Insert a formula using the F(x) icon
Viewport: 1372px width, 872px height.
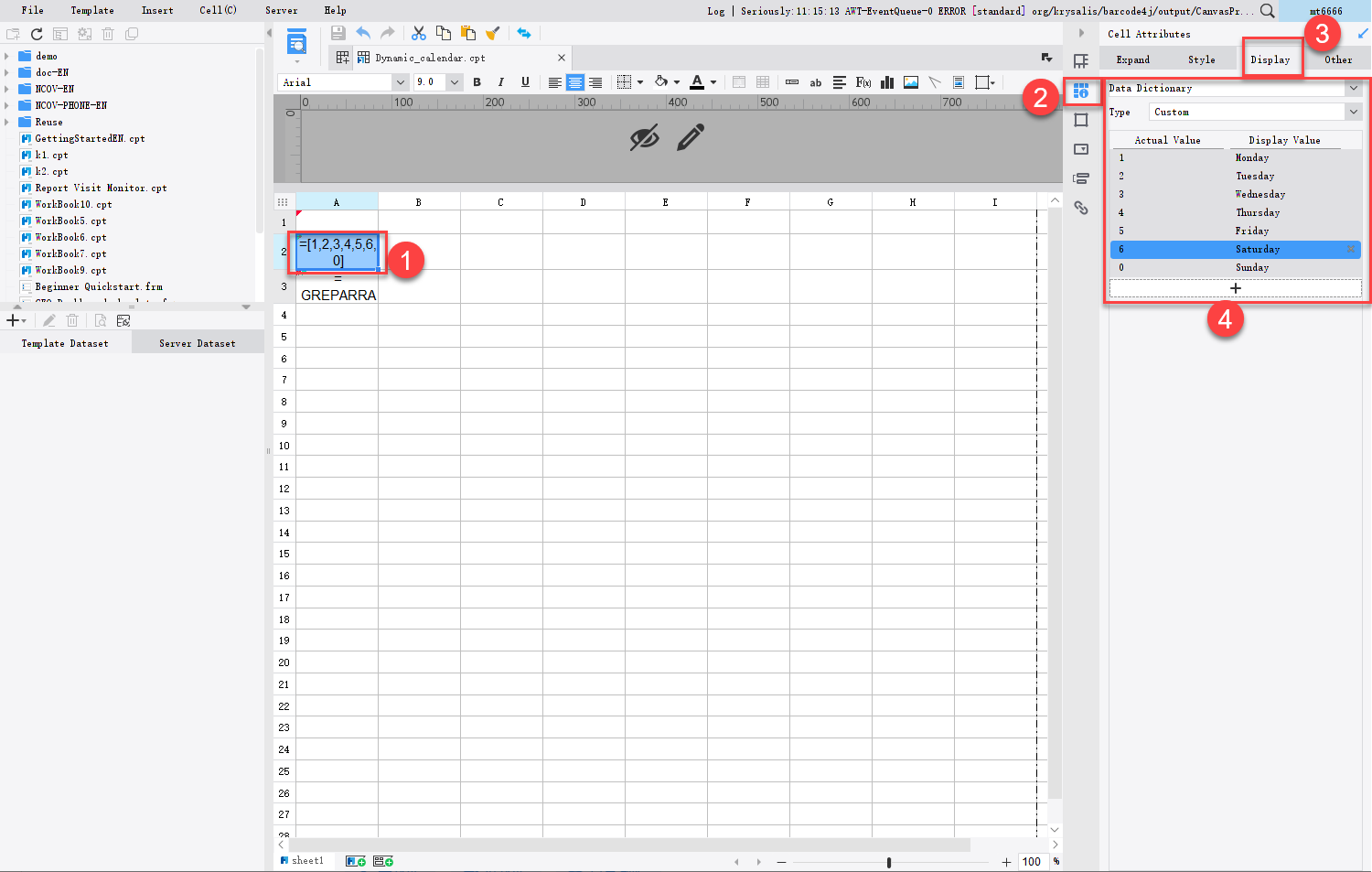point(863,82)
